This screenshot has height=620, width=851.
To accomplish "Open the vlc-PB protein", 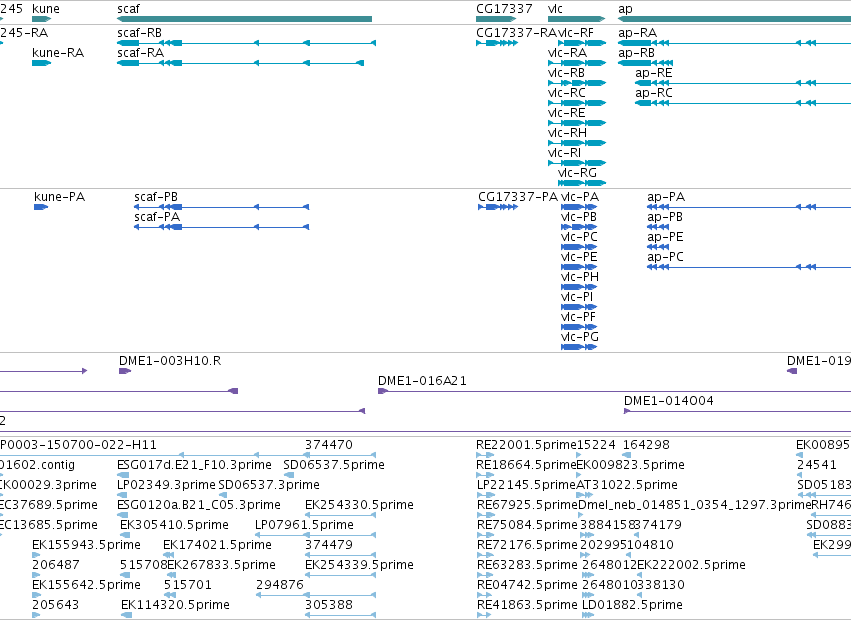I will [x=579, y=227].
